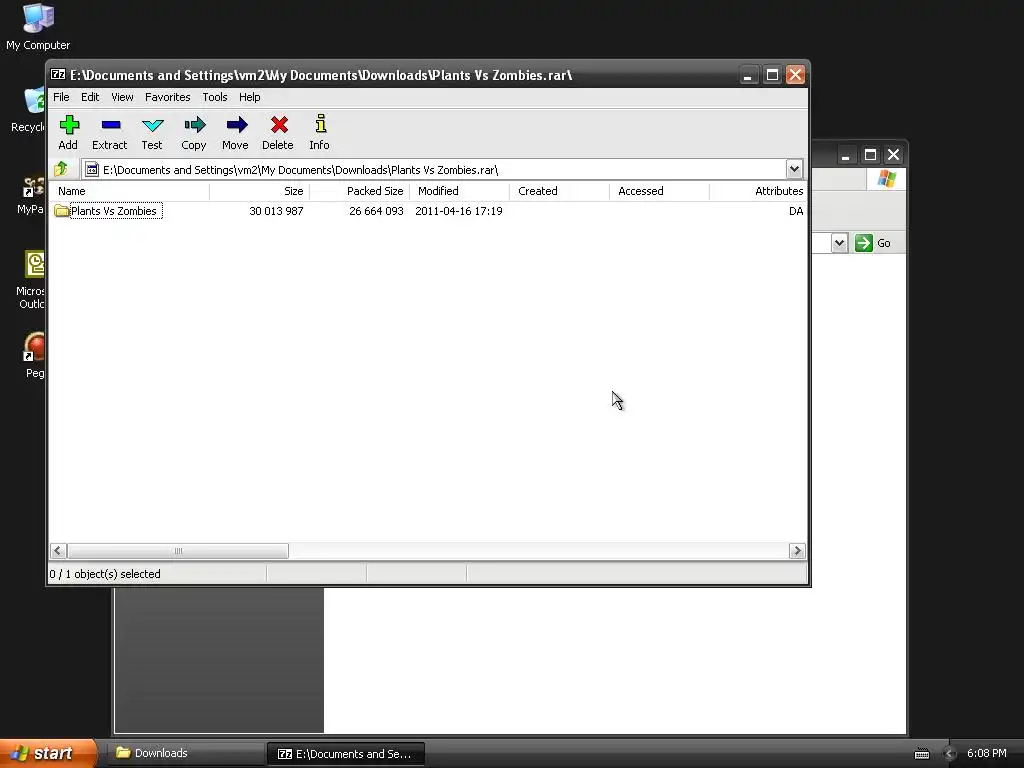Click the 26 664 093 packed size value

point(376,211)
